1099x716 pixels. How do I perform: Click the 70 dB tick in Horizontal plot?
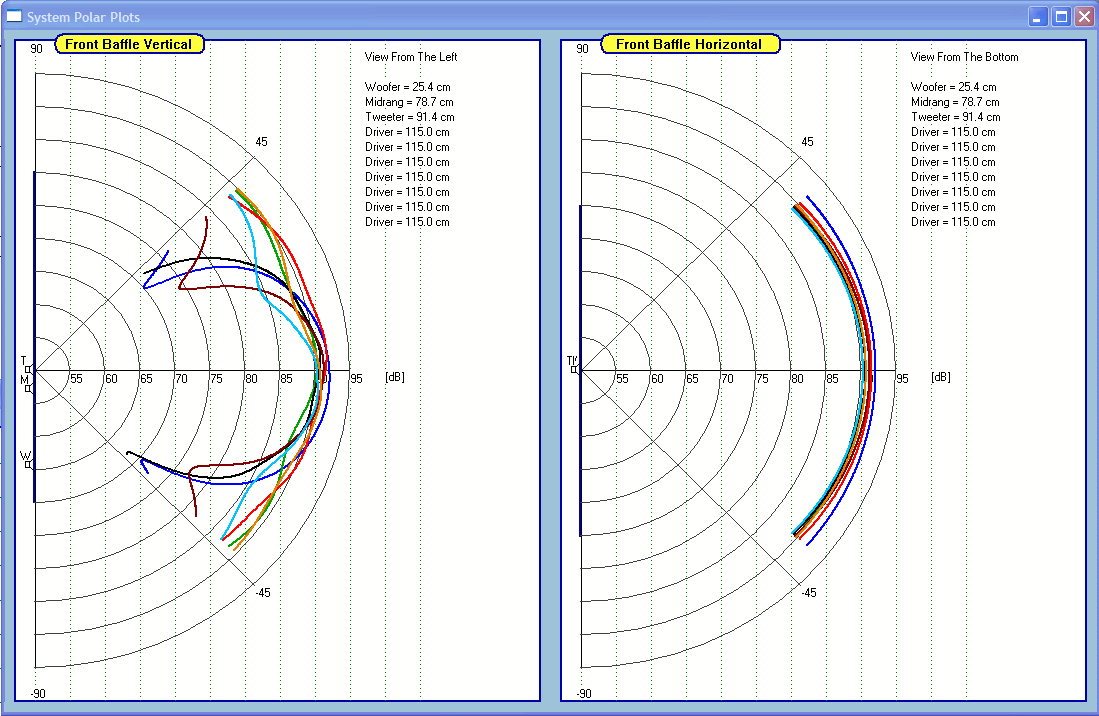coord(728,379)
